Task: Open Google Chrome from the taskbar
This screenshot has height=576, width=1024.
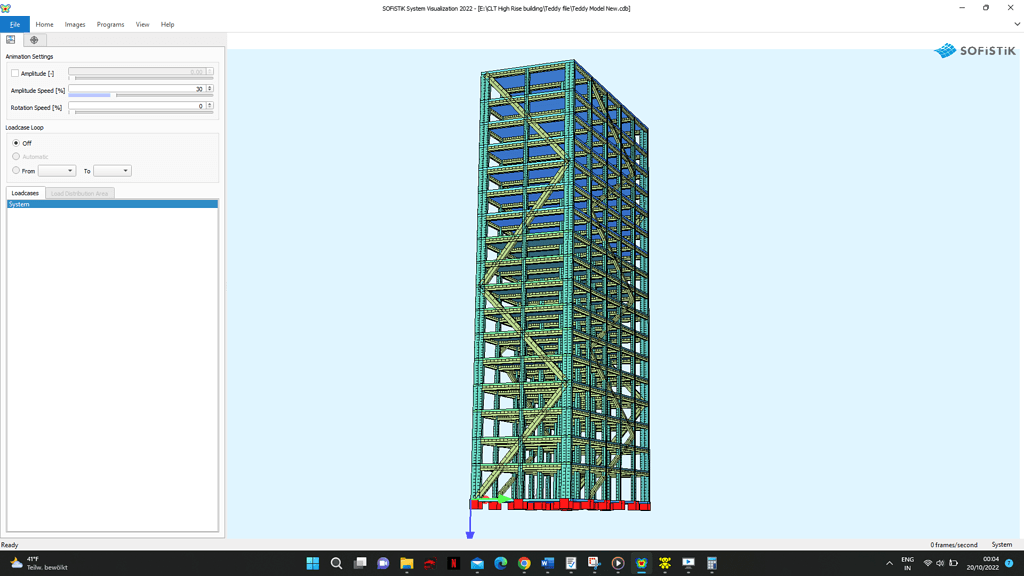Action: 524,564
